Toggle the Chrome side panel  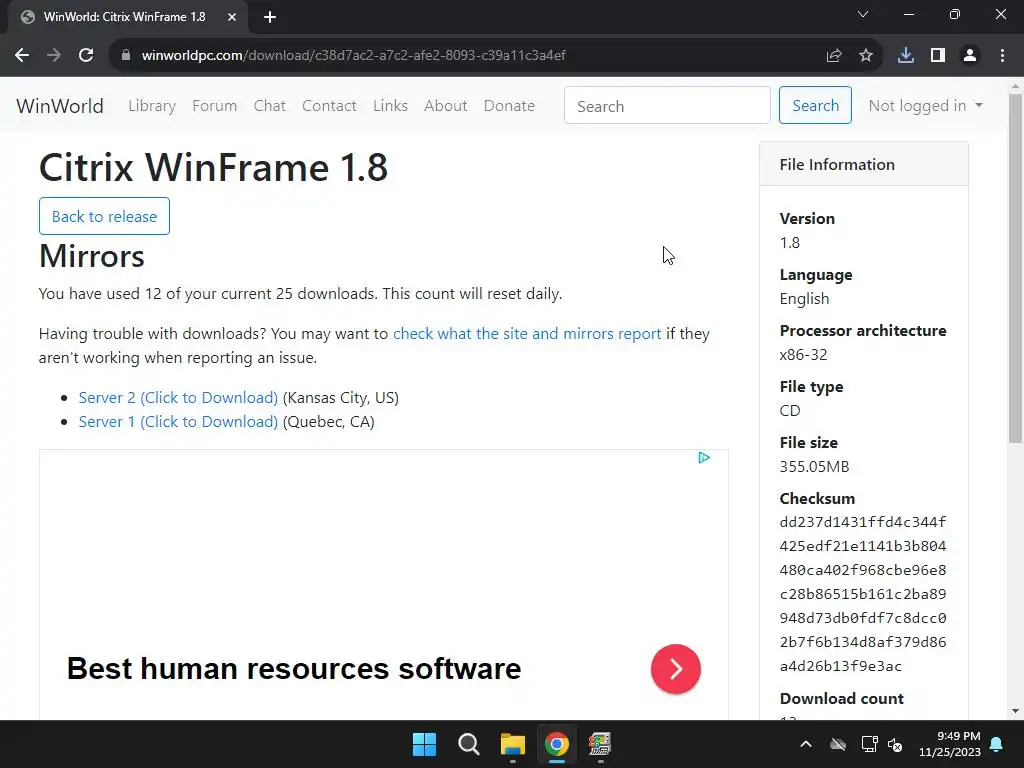point(938,56)
